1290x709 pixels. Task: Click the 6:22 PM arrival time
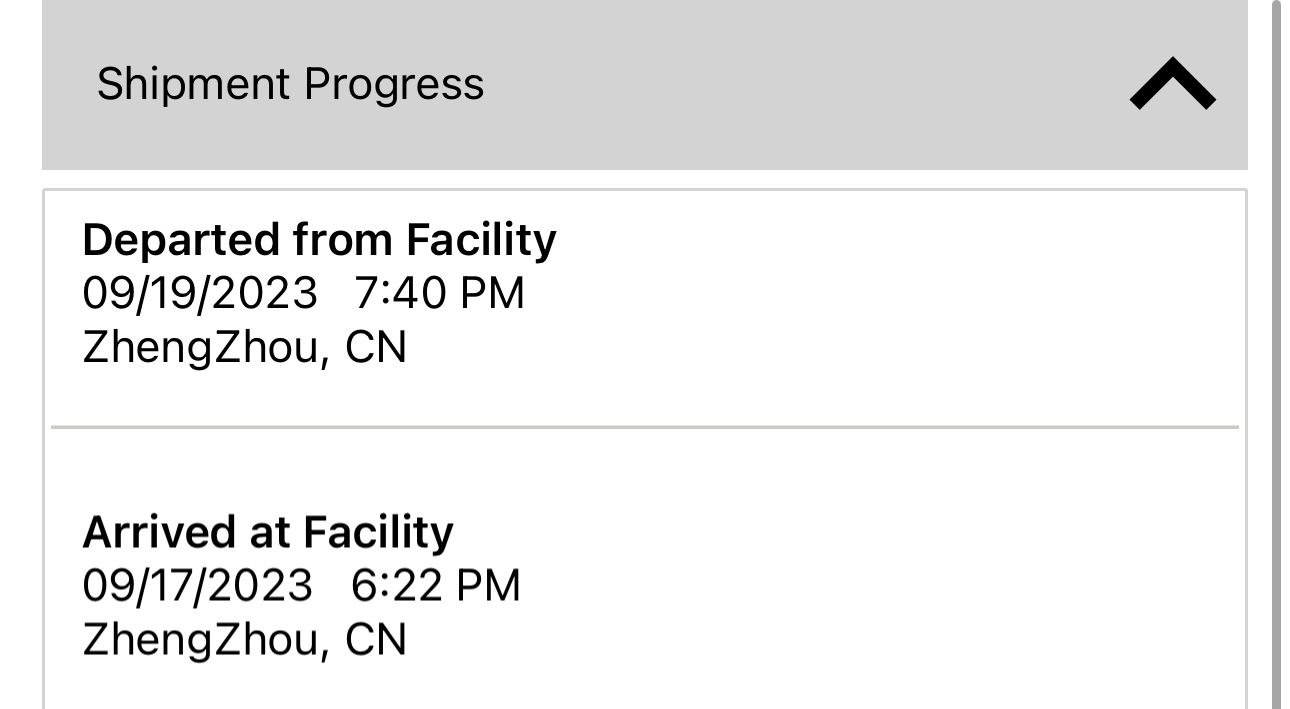point(435,586)
